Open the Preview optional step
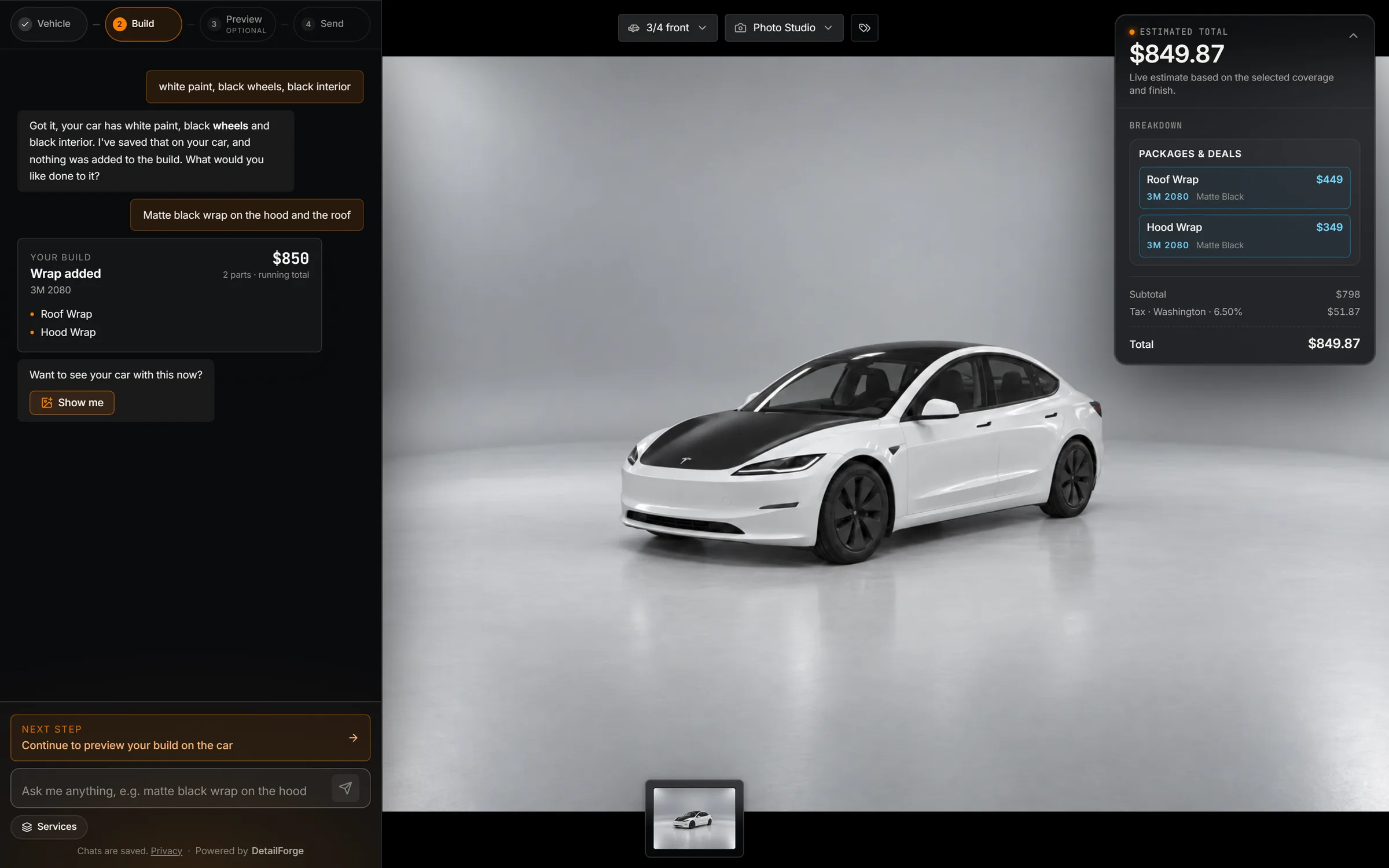Screen dimensions: 1389x868 point(238,24)
